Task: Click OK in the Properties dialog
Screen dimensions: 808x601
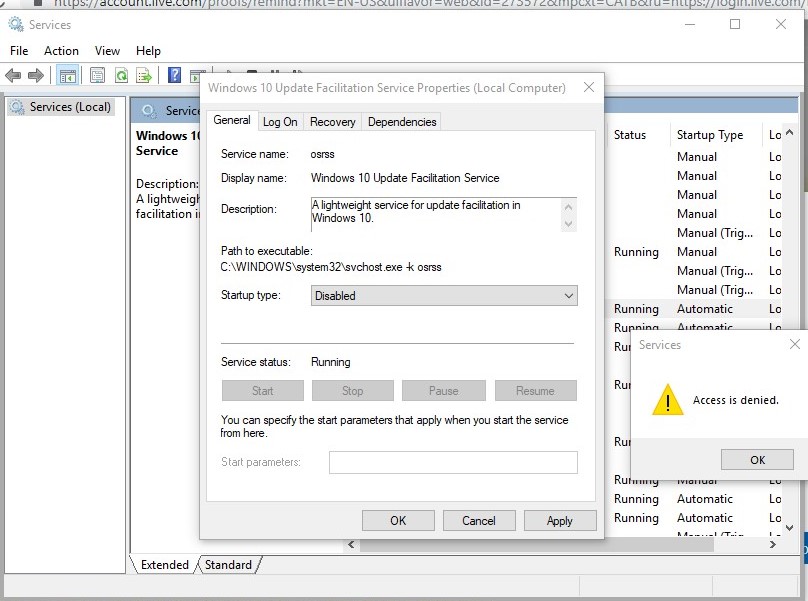Action: click(x=398, y=521)
